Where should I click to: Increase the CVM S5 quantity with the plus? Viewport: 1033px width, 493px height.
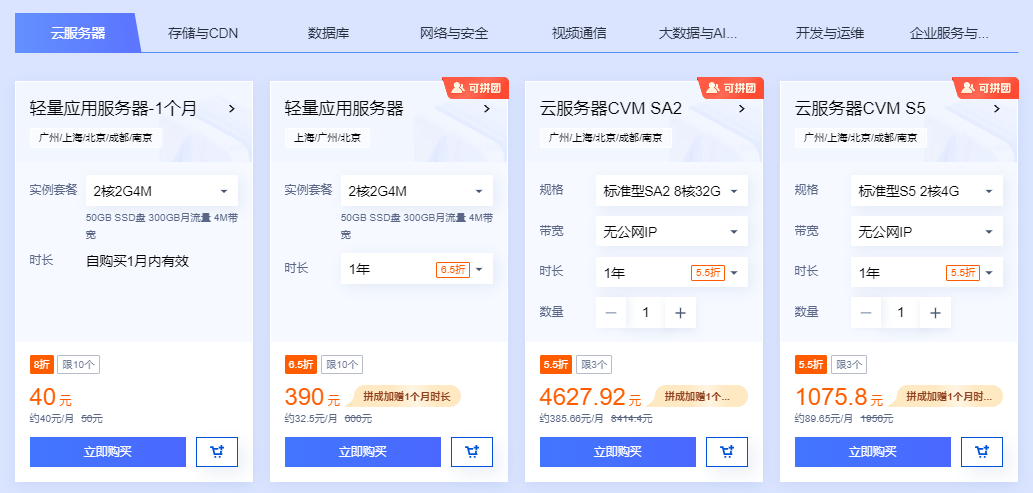click(935, 313)
